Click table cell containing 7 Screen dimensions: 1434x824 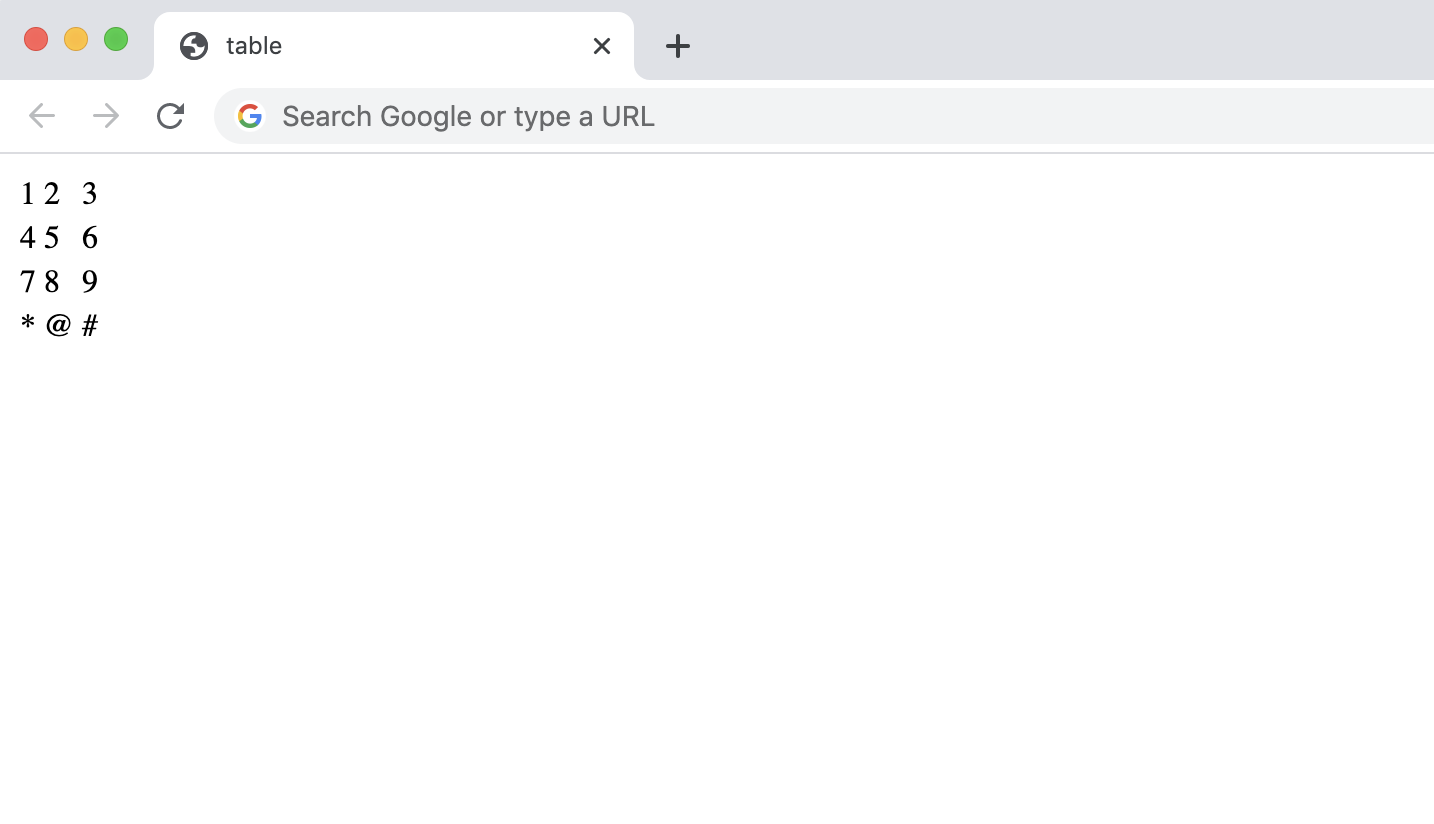[x=28, y=281]
